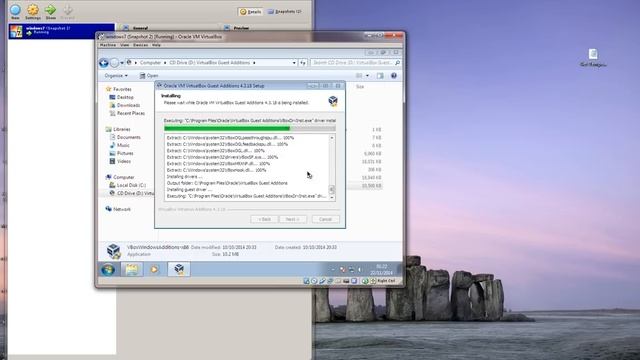This screenshot has width=640, height=360.
Task: Open the Machine menu of the VM window
Action: pos(108,45)
